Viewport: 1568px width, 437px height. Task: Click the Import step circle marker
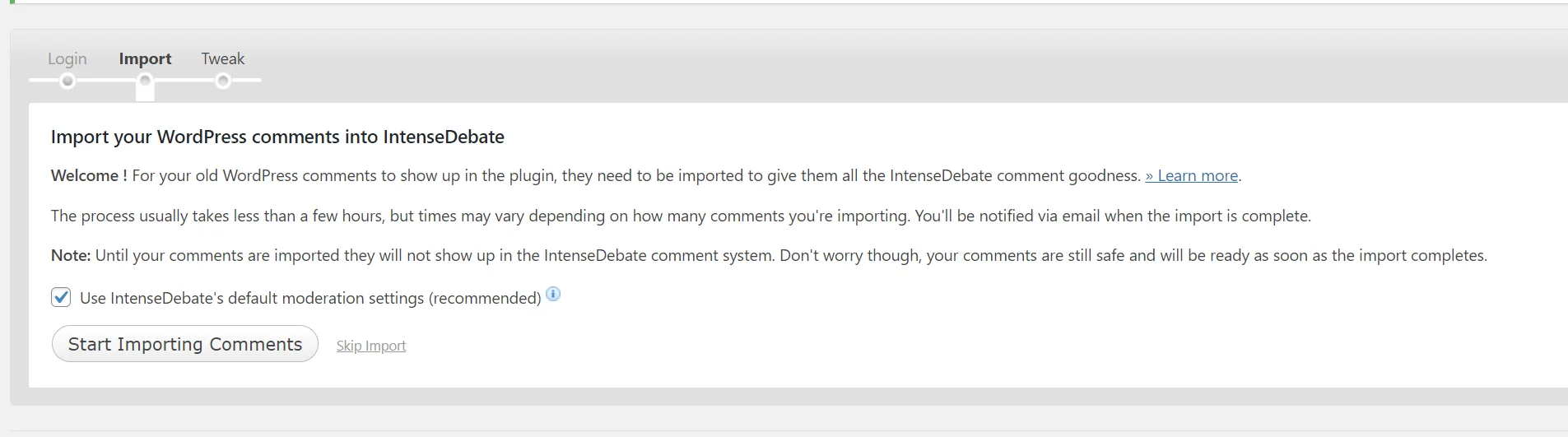tap(145, 81)
